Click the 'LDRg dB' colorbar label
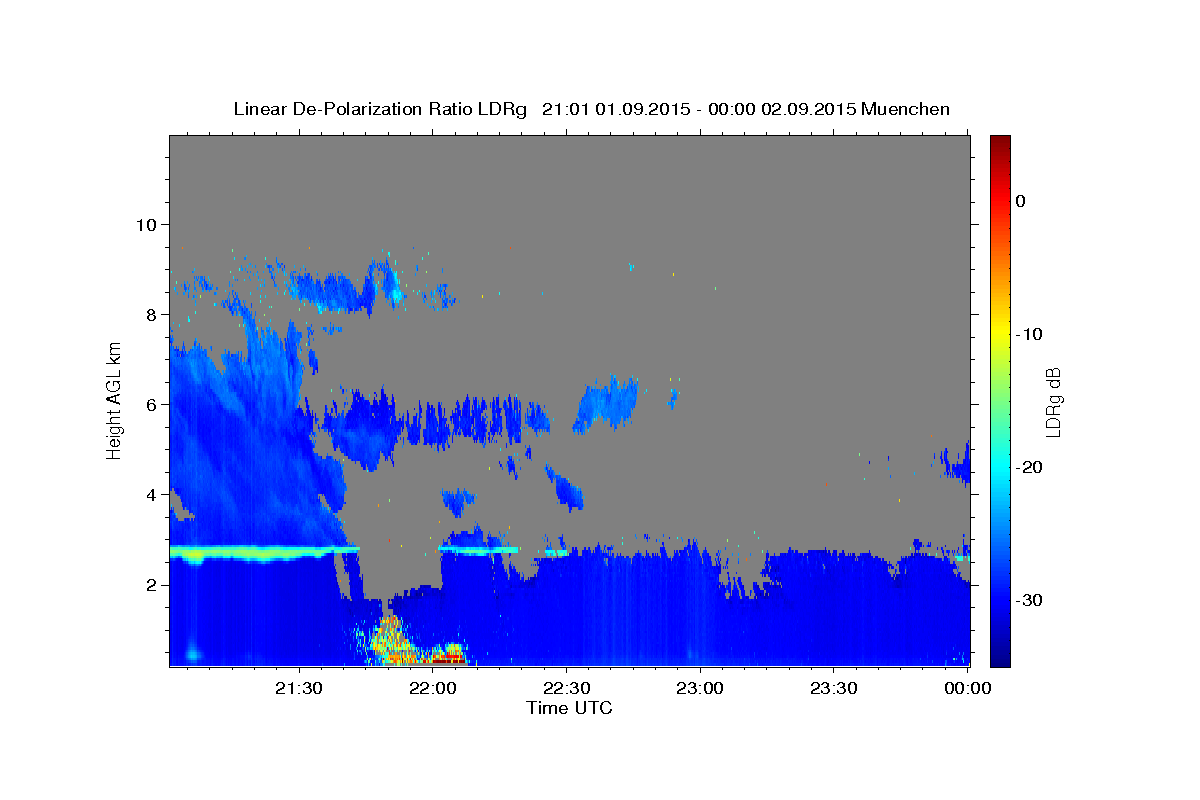Screen dimensions: 1200x800 pos(1053,402)
